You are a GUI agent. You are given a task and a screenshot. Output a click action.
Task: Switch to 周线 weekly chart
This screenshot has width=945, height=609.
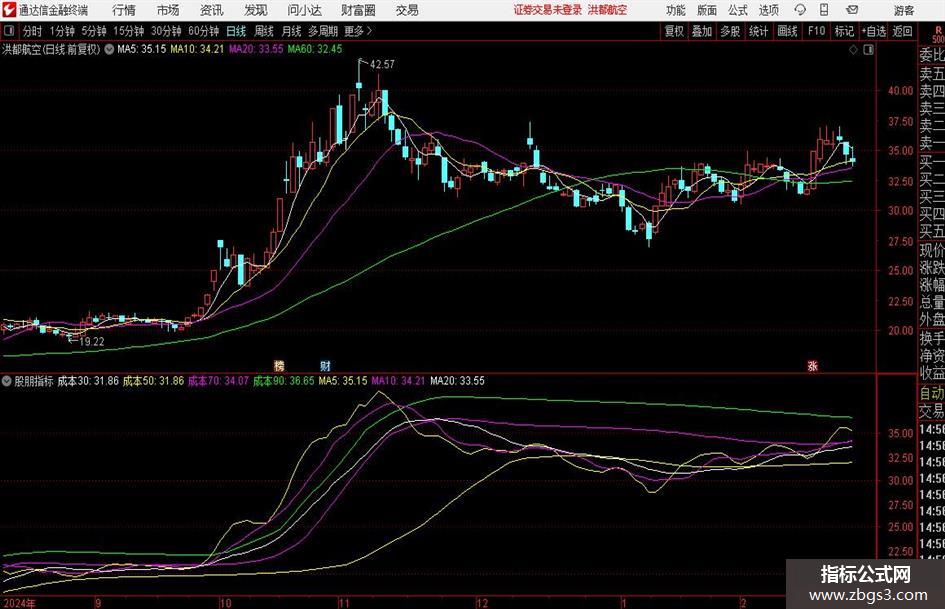tap(264, 31)
